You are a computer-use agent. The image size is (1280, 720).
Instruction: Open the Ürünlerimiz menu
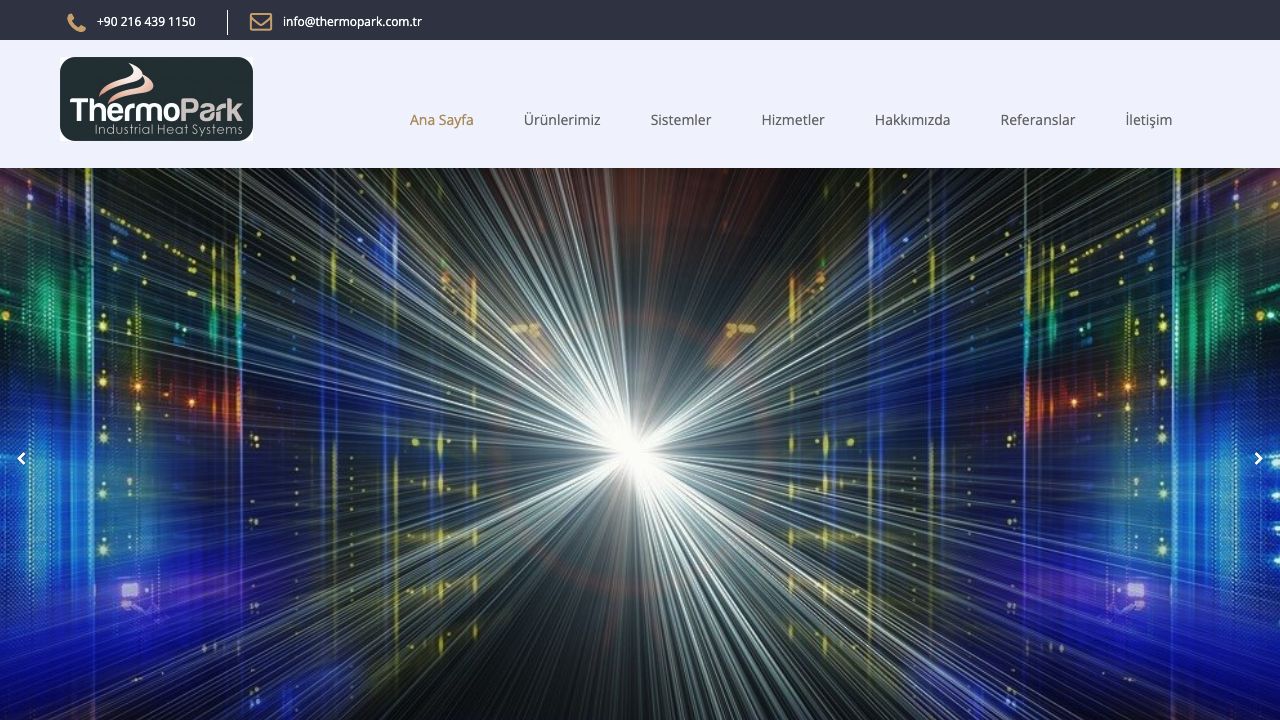click(x=562, y=120)
